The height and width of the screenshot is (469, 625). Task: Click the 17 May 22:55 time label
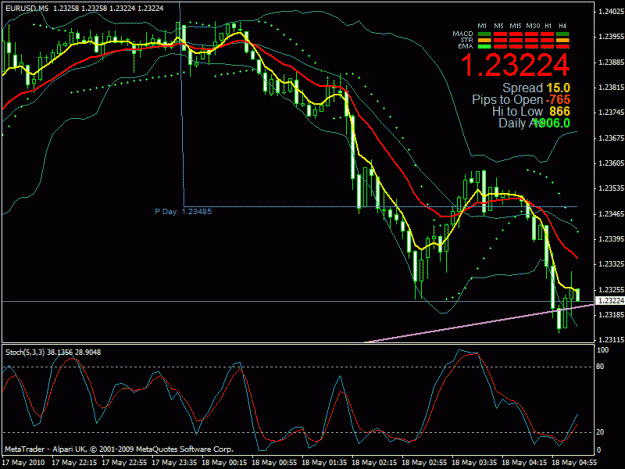tap(124, 463)
